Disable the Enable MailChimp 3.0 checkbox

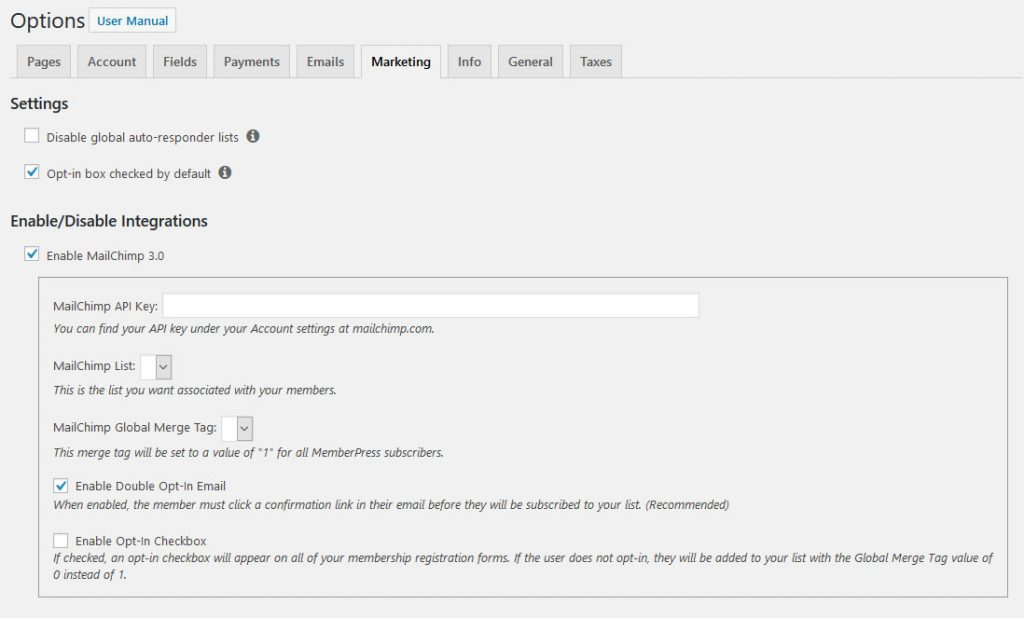[x=32, y=255]
